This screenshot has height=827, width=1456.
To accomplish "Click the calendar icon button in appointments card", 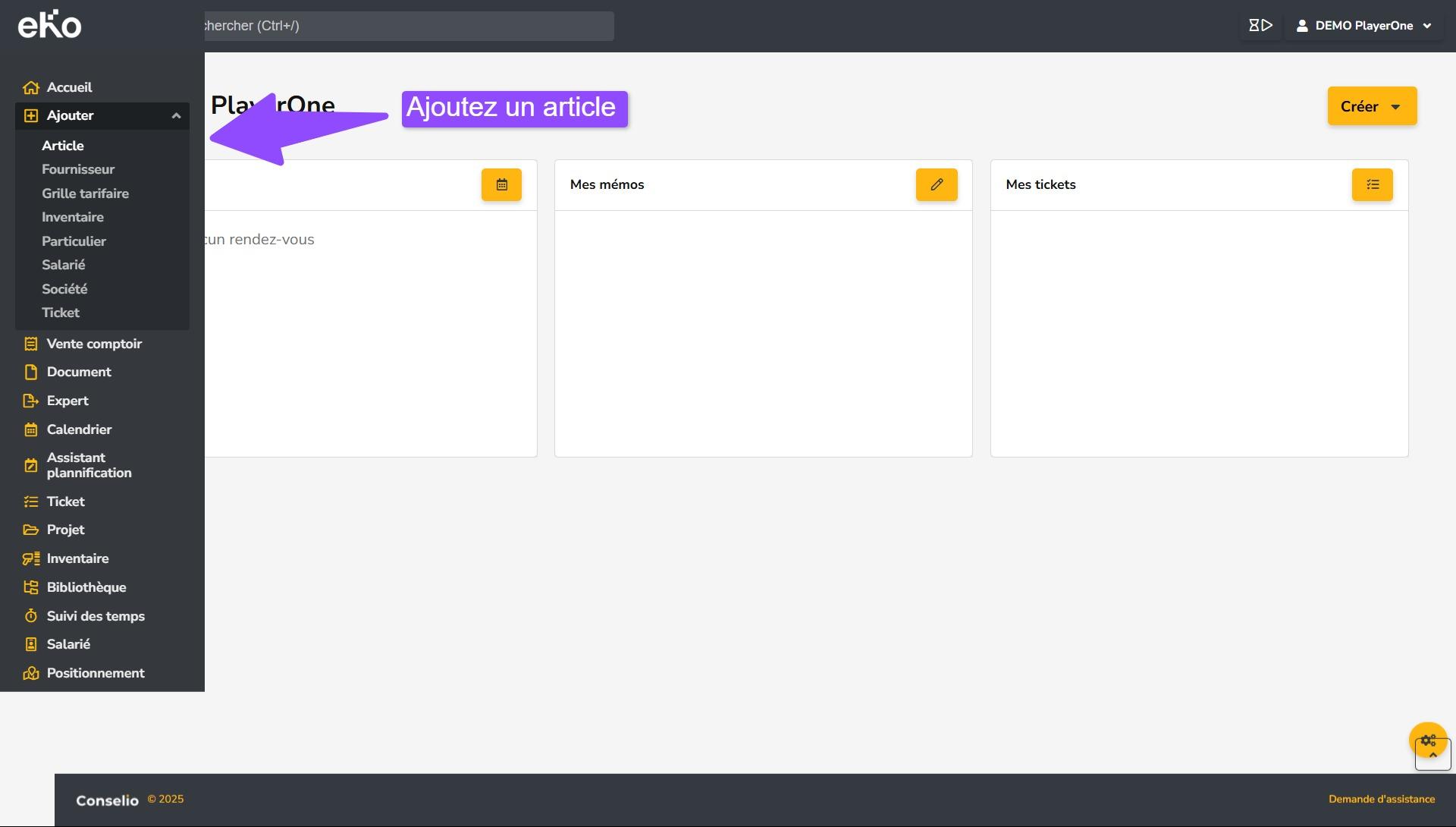I will point(501,184).
